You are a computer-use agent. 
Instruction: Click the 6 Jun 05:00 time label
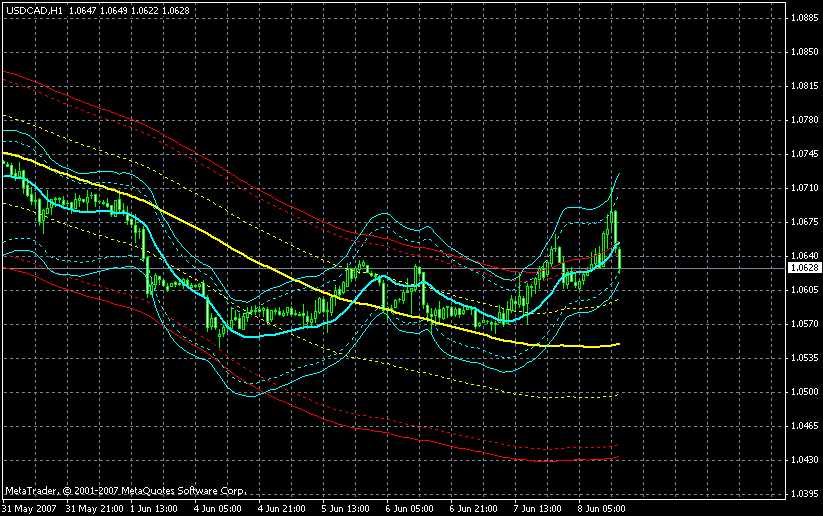(410, 509)
